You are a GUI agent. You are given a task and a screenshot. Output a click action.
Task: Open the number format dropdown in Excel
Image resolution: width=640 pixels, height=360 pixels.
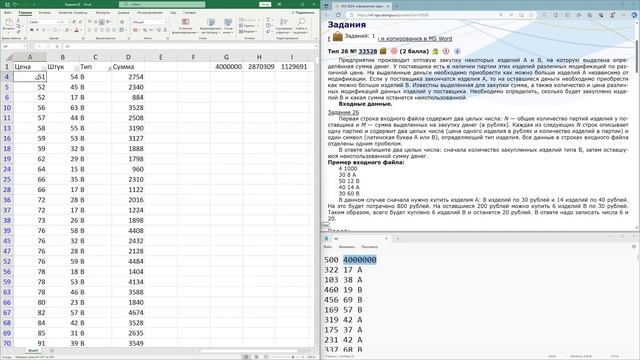[x=166, y=22]
